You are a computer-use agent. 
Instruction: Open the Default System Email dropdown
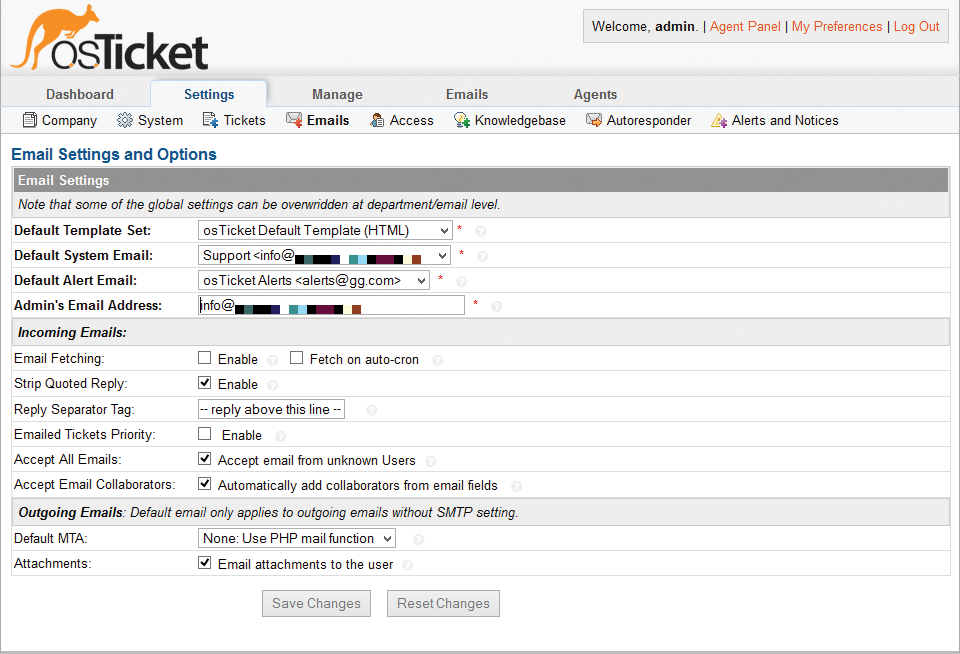[324, 255]
